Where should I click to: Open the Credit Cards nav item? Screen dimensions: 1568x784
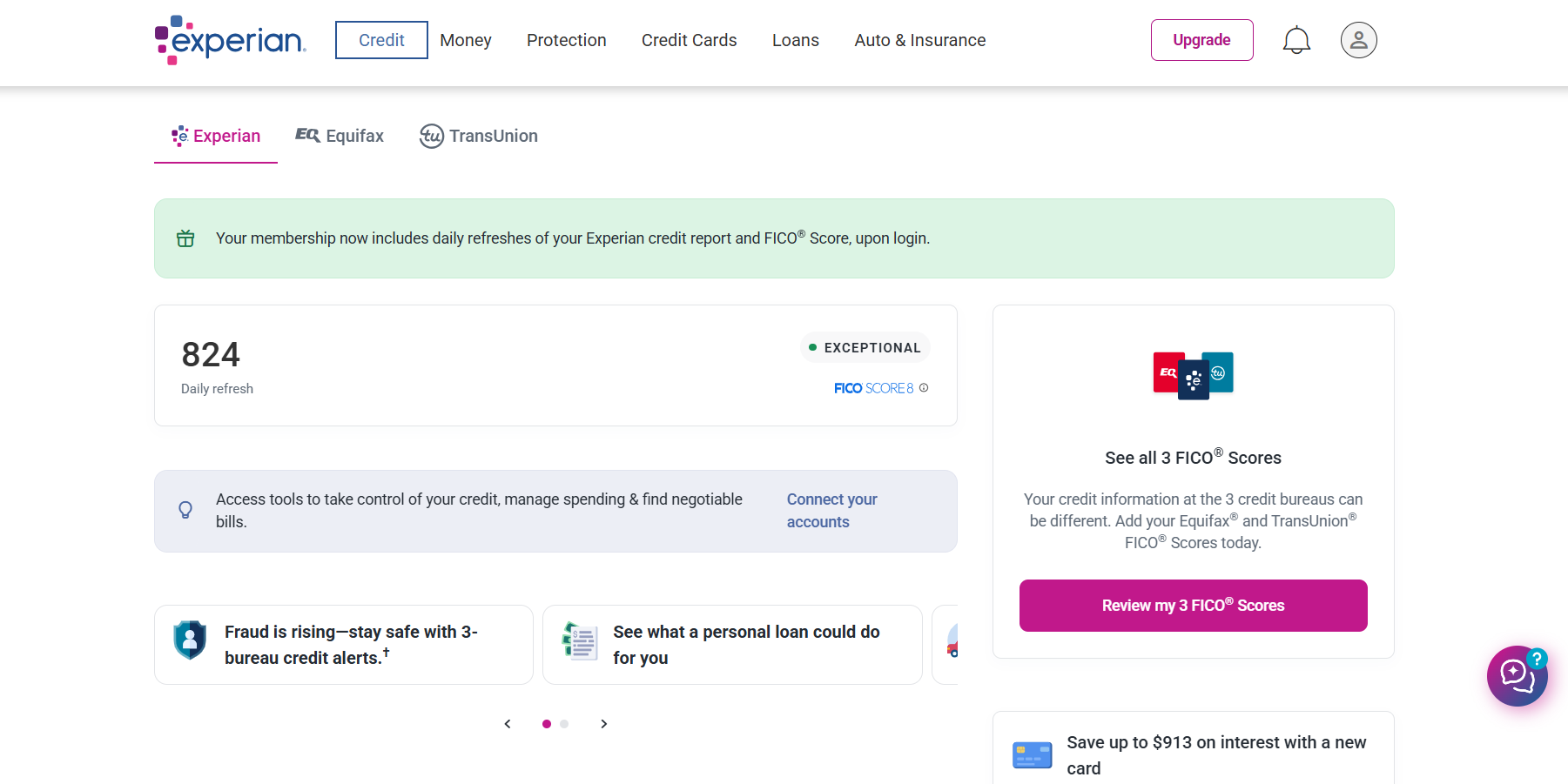click(690, 40)
